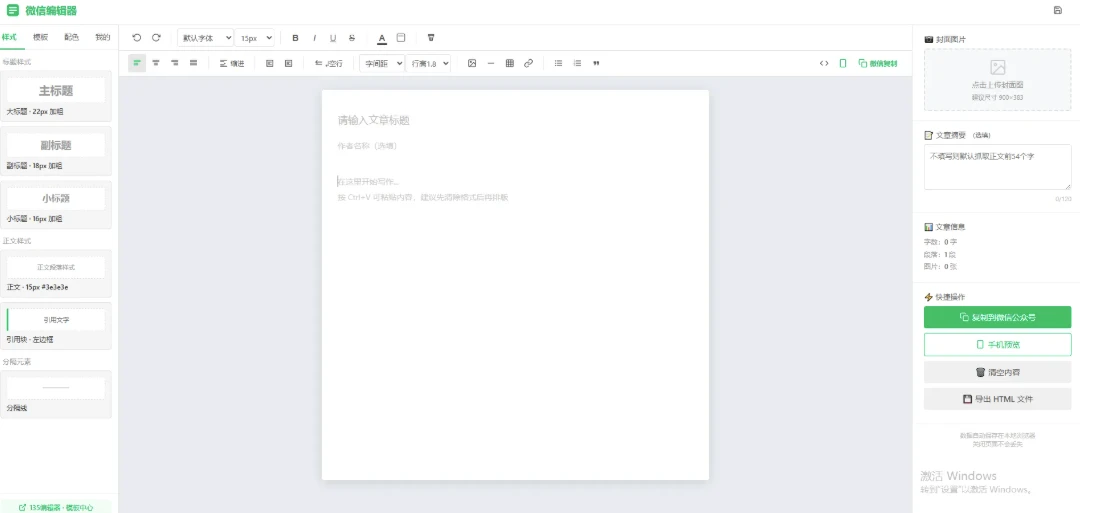Select right text alignment
This screenshot has height=513, width=1093.
click(x=175, y=63)
